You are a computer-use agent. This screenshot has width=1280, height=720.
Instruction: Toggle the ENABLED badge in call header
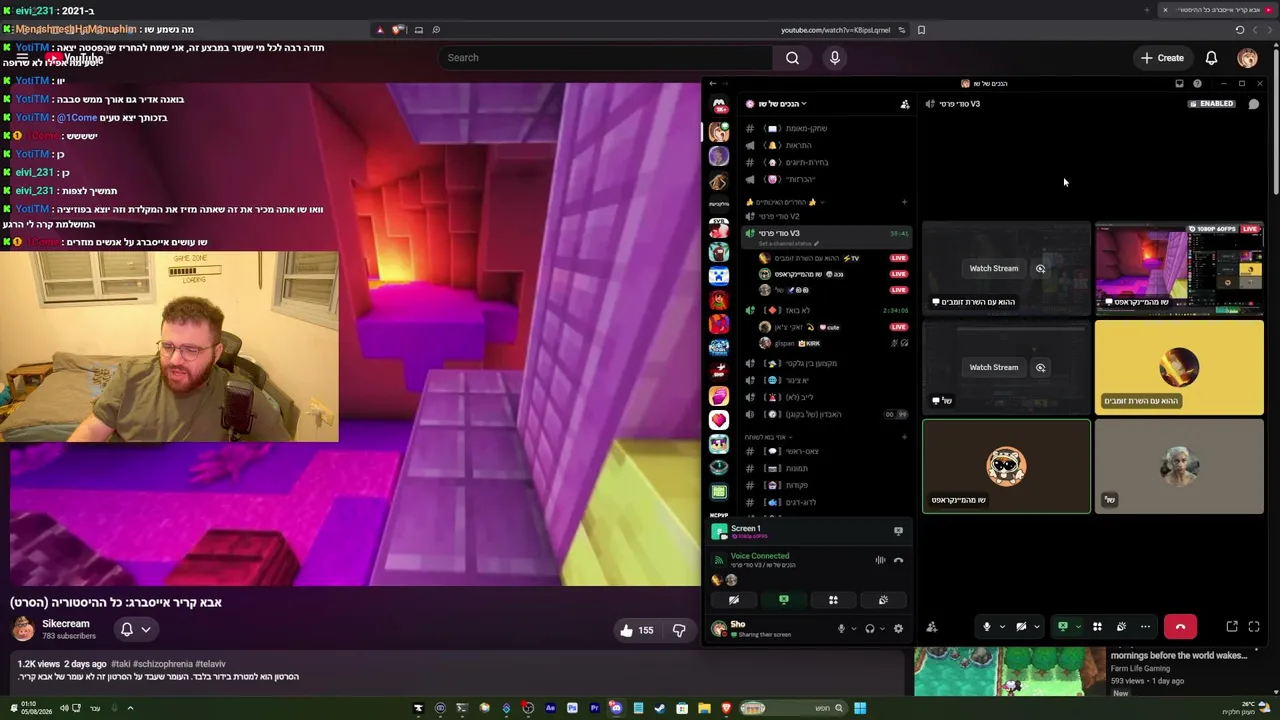[1211, 104]
